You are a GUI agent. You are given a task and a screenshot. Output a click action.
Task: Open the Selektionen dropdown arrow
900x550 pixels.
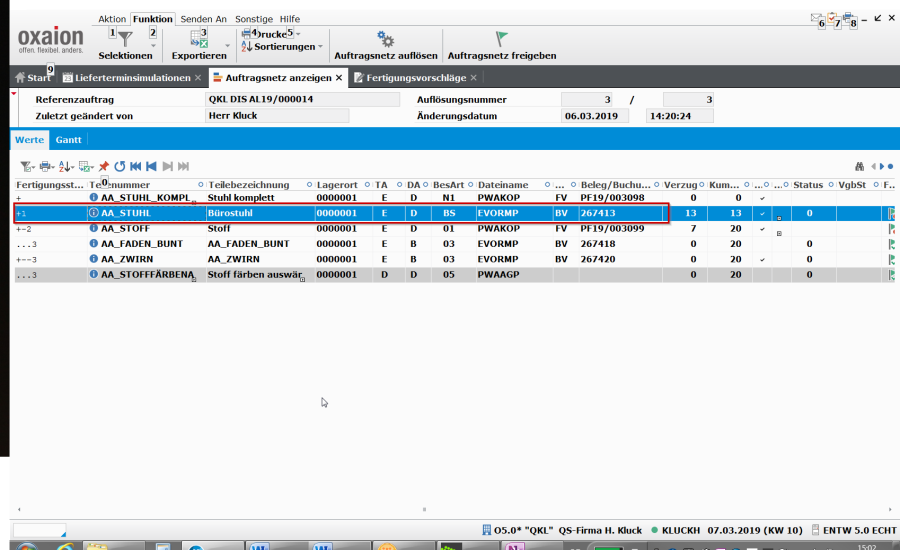pyautogui.click(x=153, y=45)
